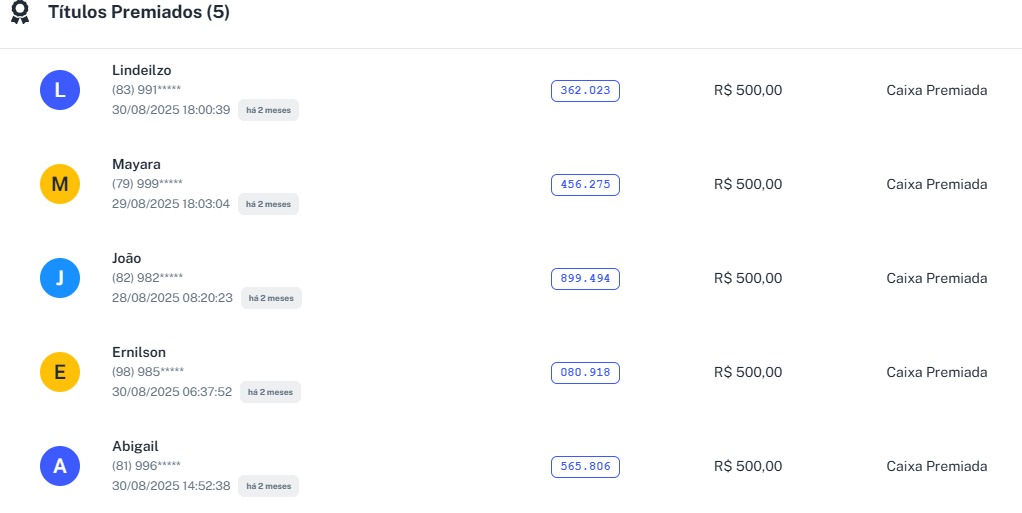The height and width of the screenshot is (513, 1022).
Task: Click Abigail's blue A avatar
Action: [x=60, y=466]
